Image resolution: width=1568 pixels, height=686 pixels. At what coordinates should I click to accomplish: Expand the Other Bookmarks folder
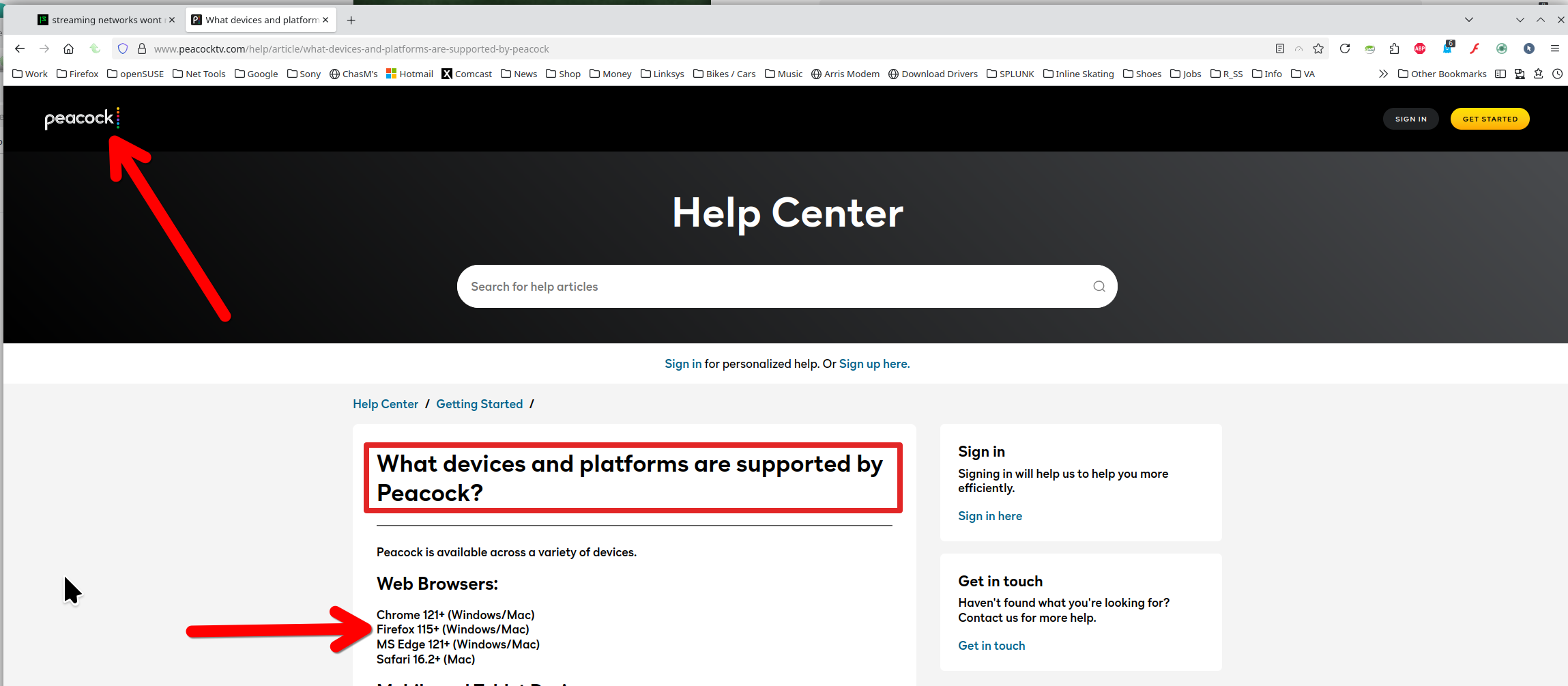tap(1442, 74)
